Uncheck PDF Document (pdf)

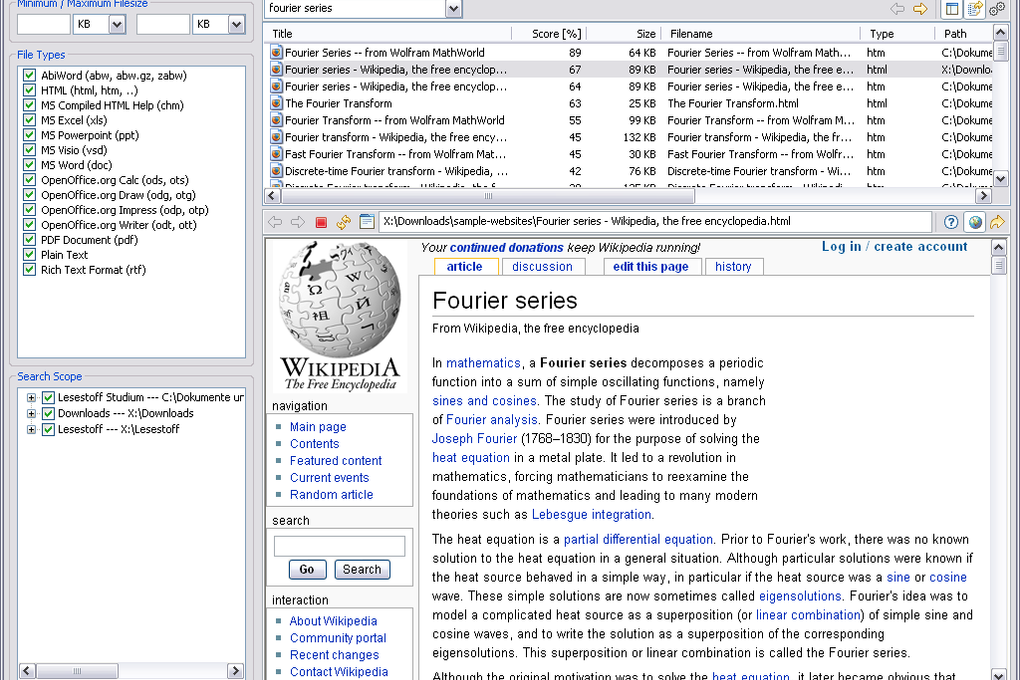29,240
